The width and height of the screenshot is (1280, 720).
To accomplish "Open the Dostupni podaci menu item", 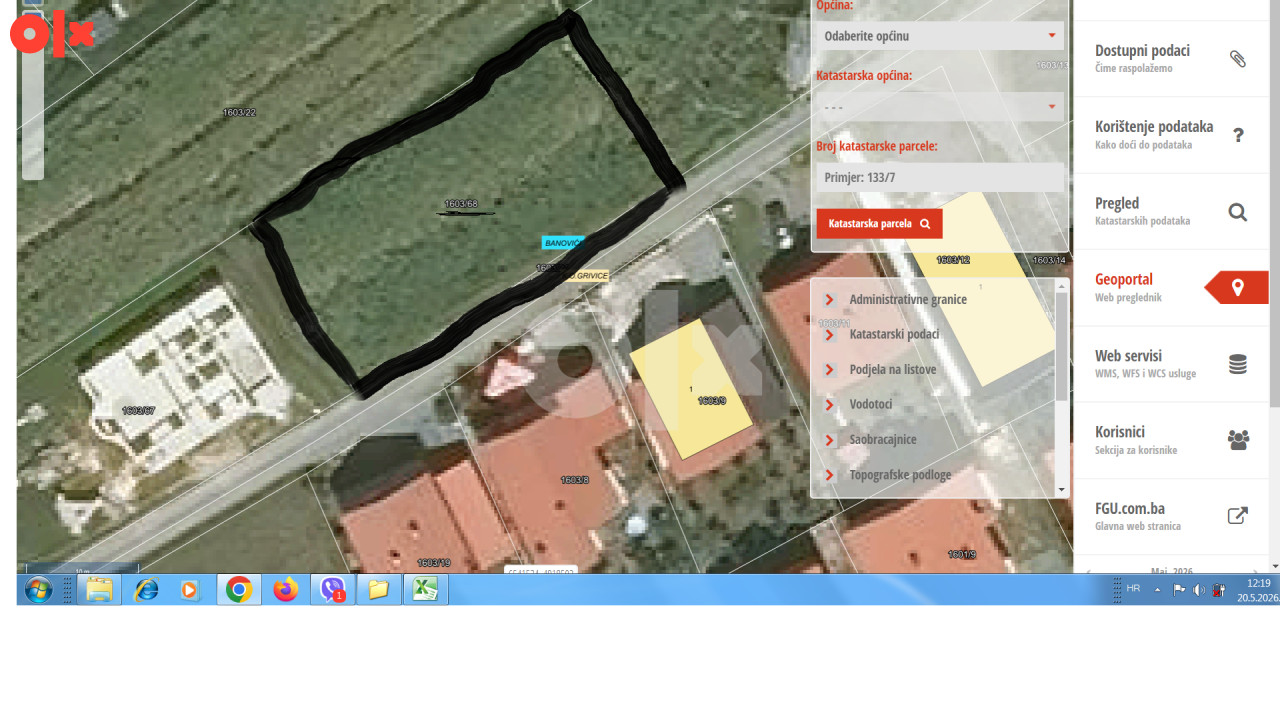I will tap(1171, 59).
